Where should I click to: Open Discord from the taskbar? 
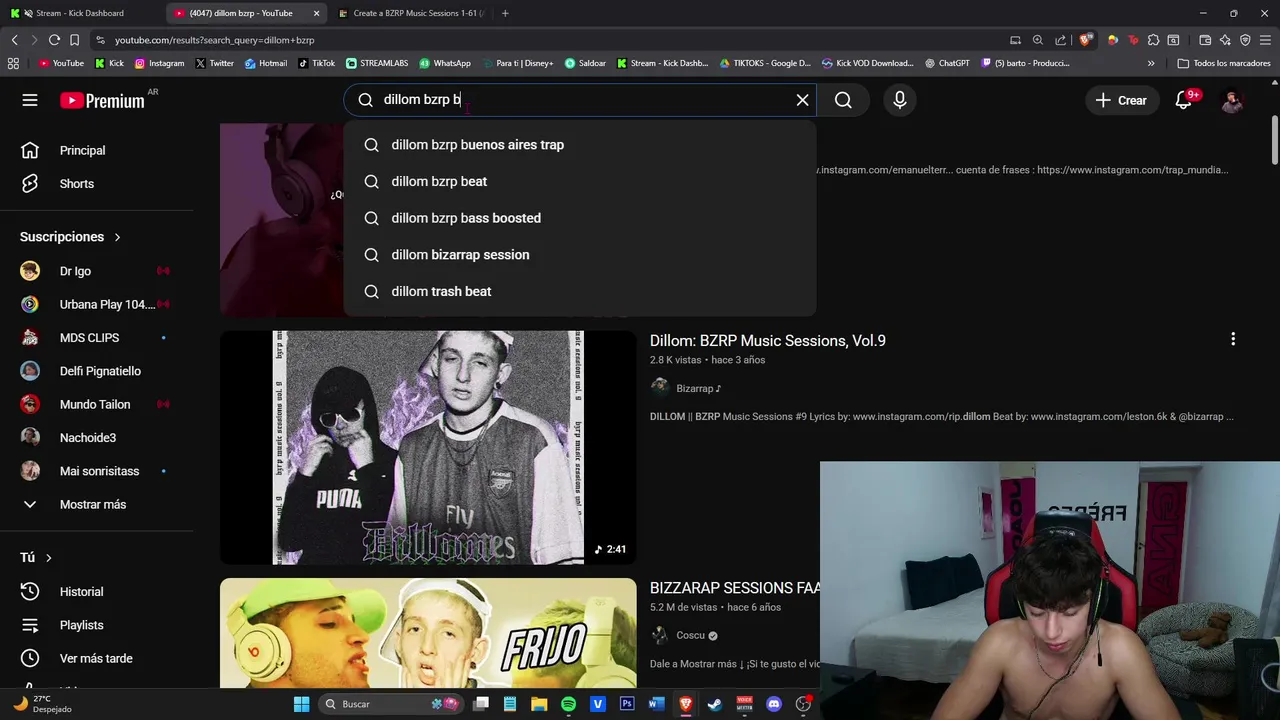pos(773,704)
